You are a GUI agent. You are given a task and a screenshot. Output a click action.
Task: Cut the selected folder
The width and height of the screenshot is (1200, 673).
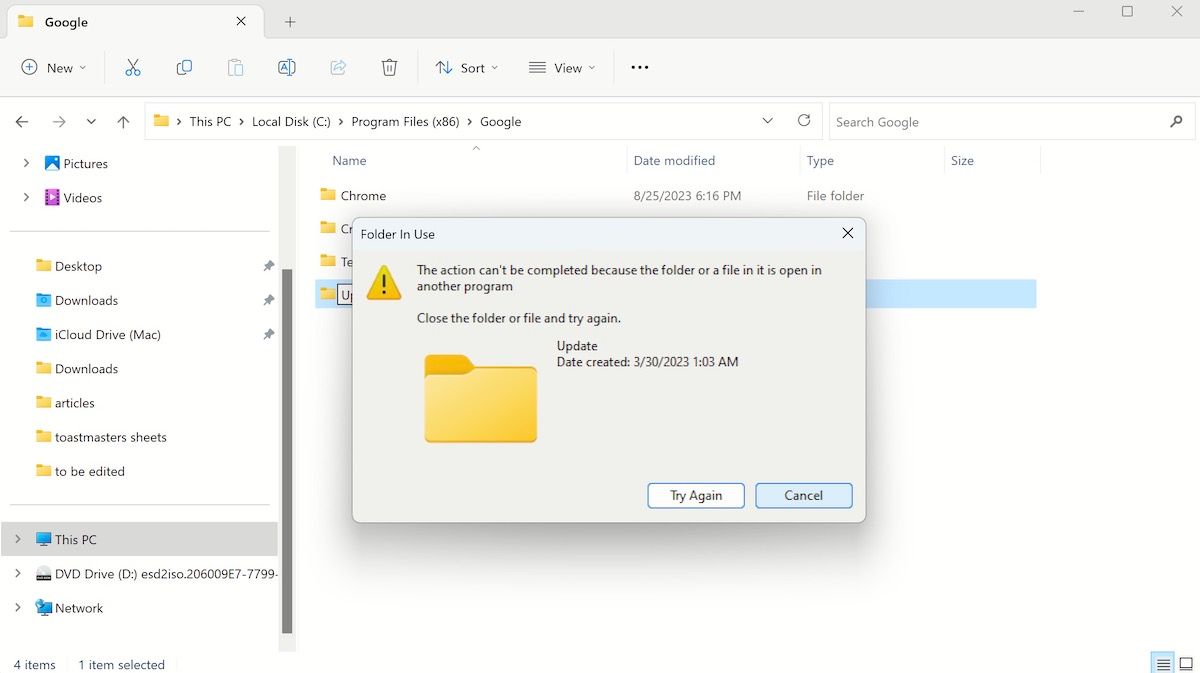pos(133,67)
